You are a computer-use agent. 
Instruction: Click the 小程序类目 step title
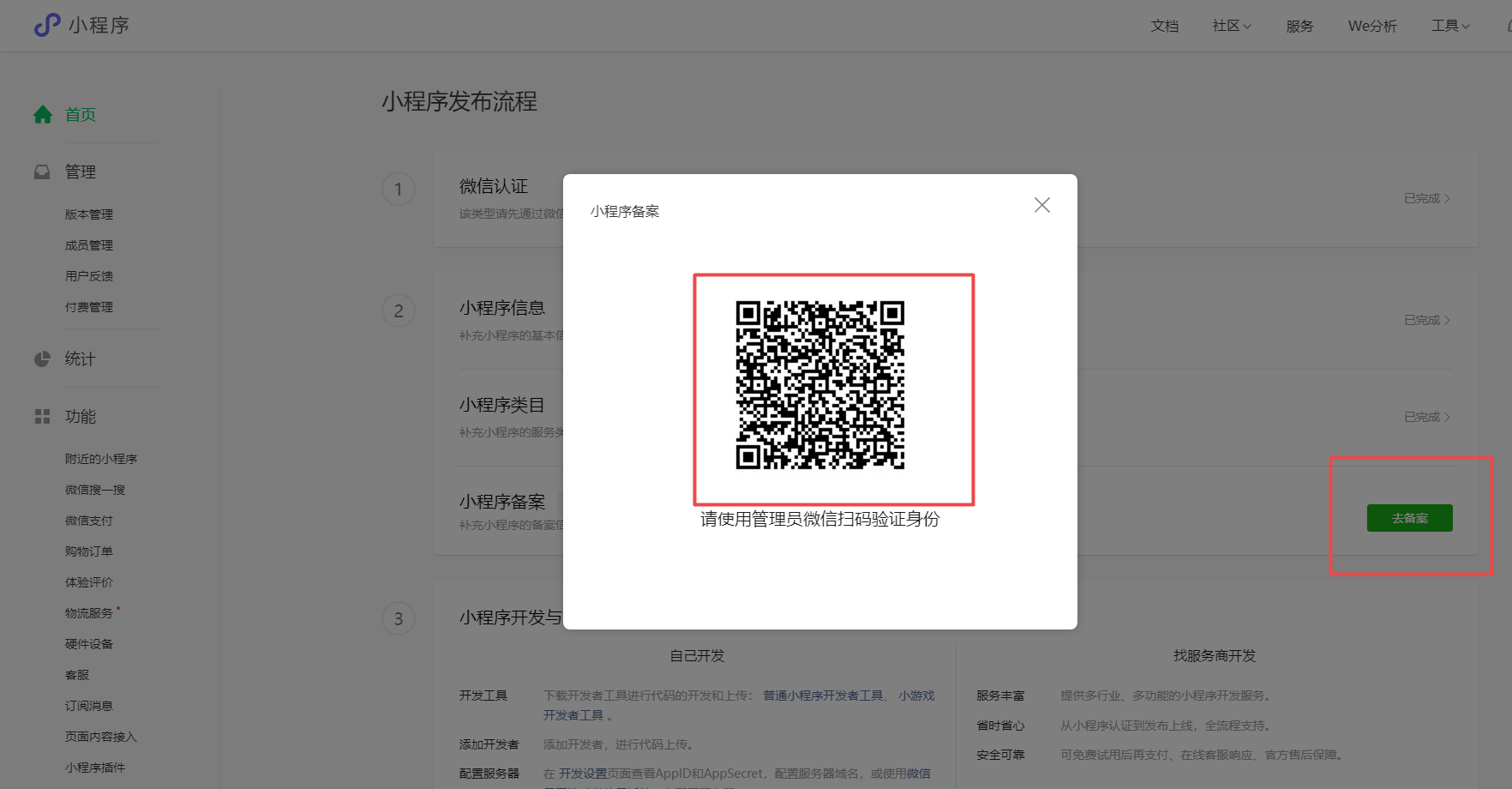coord(502,405)
